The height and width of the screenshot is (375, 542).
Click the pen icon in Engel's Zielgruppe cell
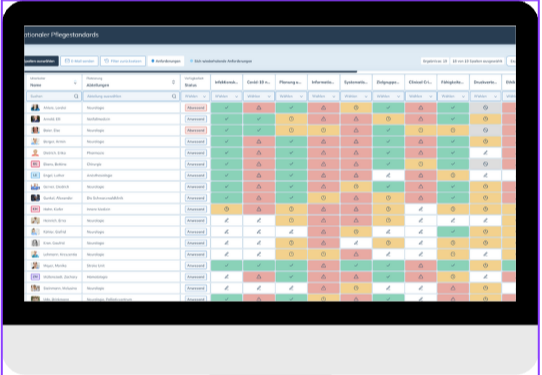pyautogui.click(x=388, y=175)
